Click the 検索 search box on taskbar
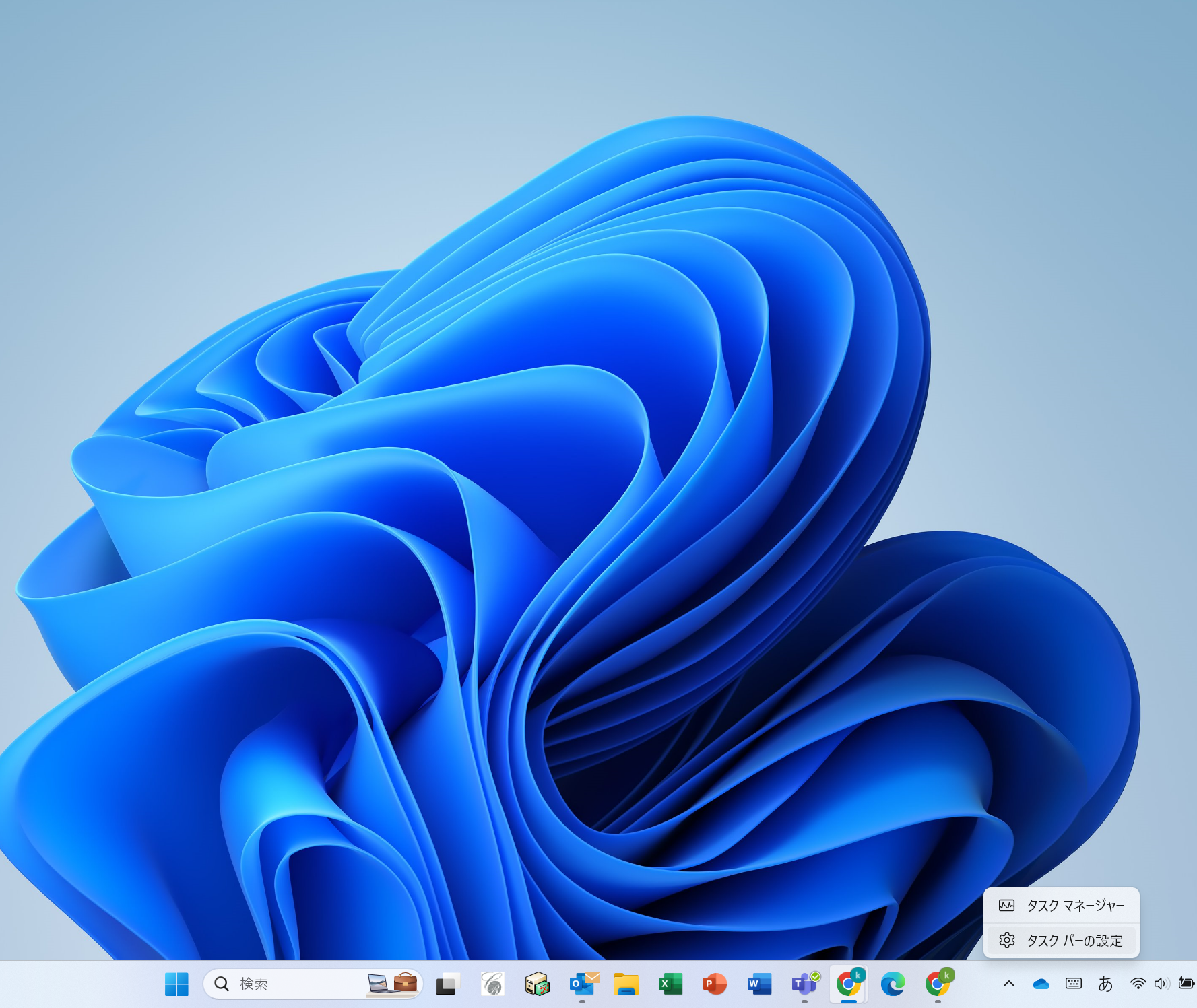Viewport: 1197px width, 1008px height. point(313,984)
